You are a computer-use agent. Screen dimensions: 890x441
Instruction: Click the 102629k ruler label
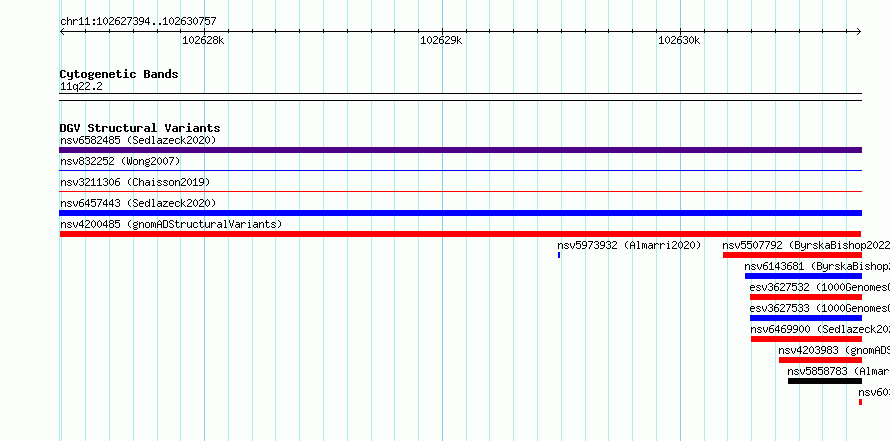(x=441, y=40)
